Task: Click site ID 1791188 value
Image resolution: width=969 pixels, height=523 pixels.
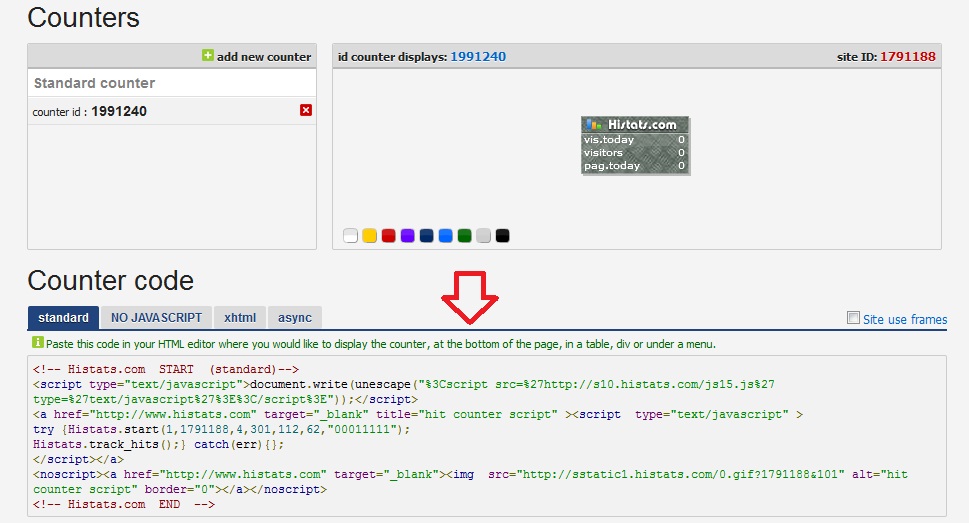Action: point(908,56)
